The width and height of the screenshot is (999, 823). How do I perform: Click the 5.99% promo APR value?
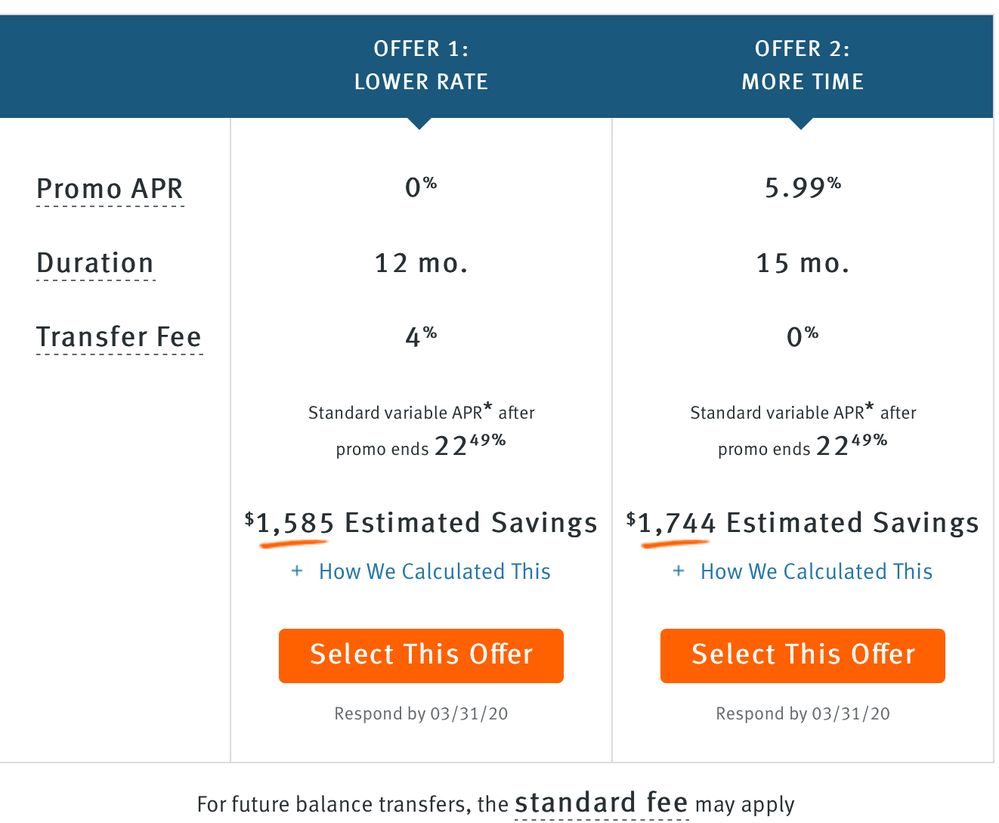[x=803, y=187]
